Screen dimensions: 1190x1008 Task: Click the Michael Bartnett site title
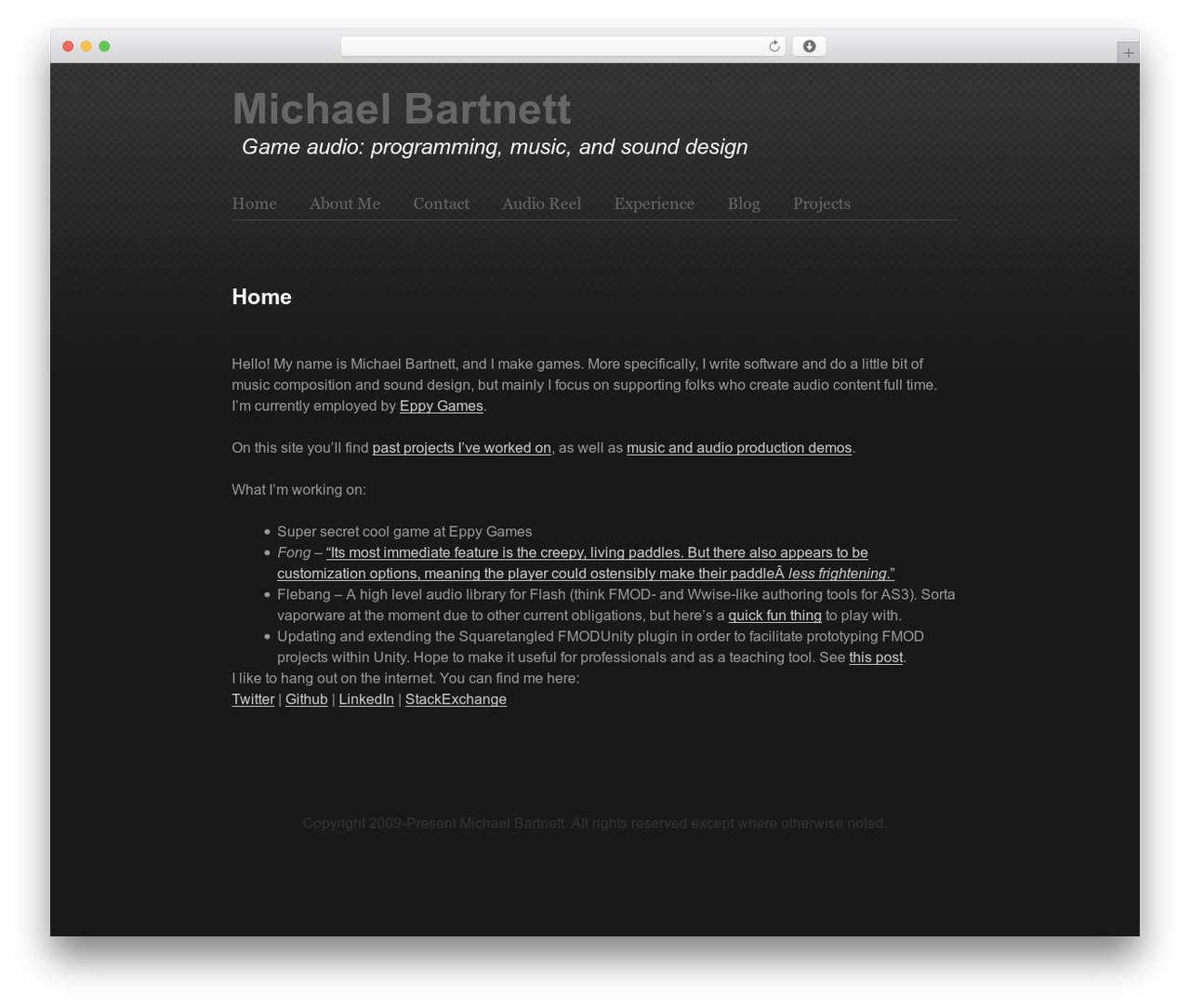click(402, 109)
